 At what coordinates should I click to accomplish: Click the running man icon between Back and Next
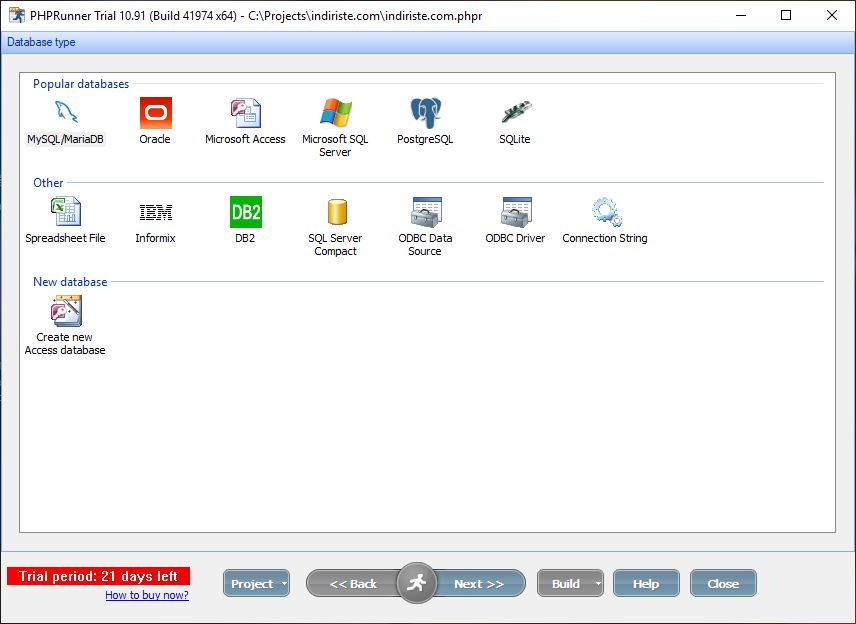click(x=417, y=583)
